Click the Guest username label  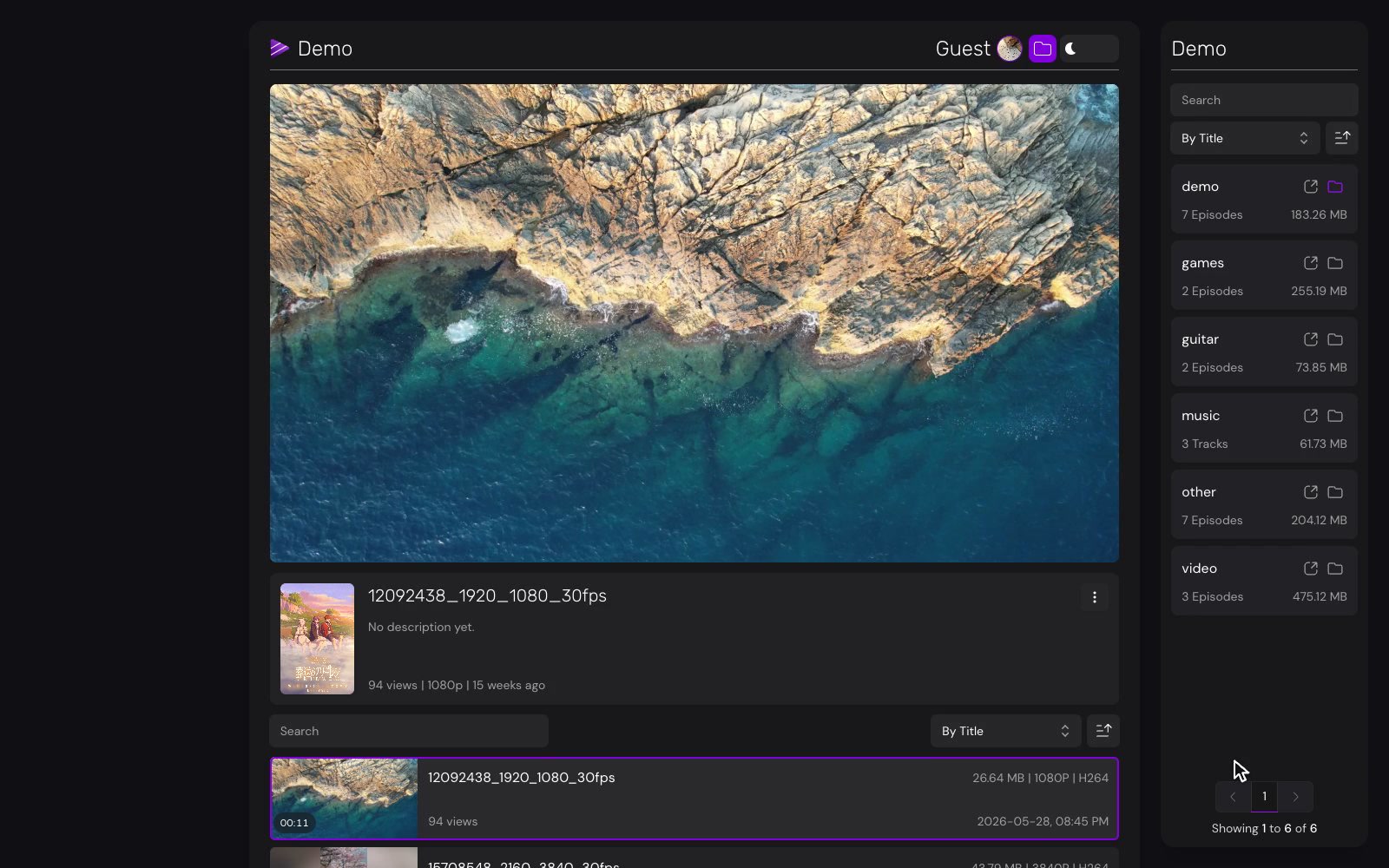coord(963,49)
